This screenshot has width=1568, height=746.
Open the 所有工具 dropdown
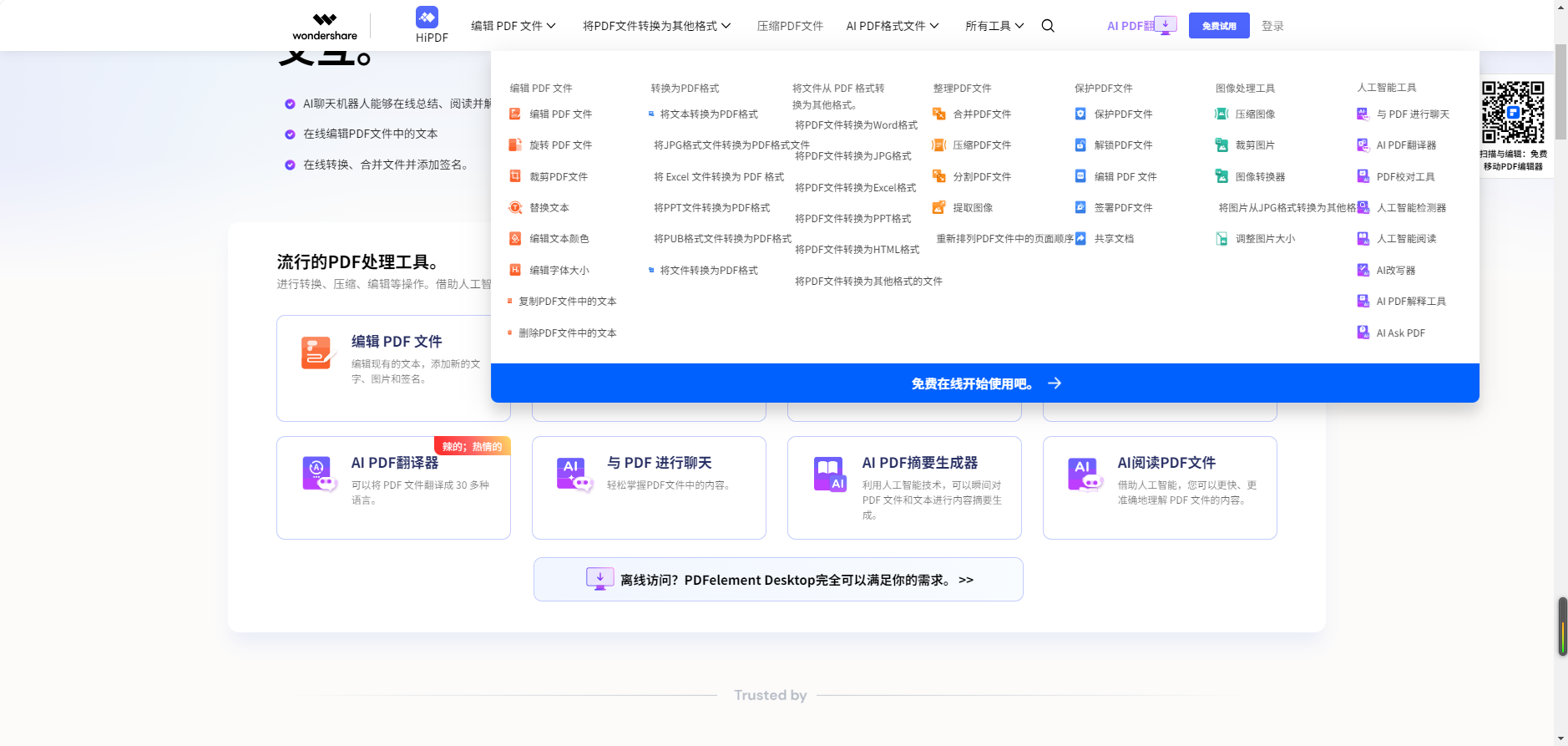coord(994,26)
